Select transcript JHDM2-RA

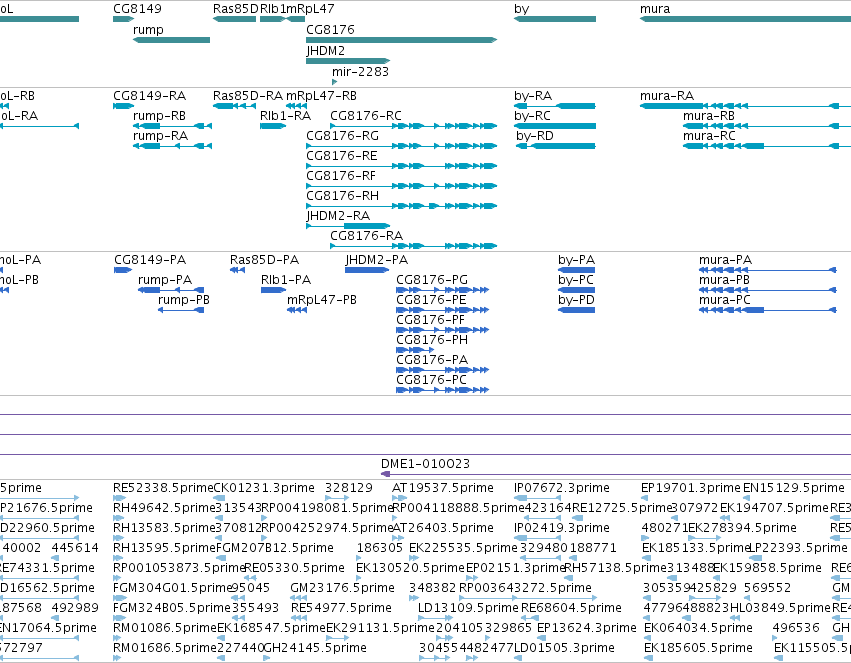[338, 216]
